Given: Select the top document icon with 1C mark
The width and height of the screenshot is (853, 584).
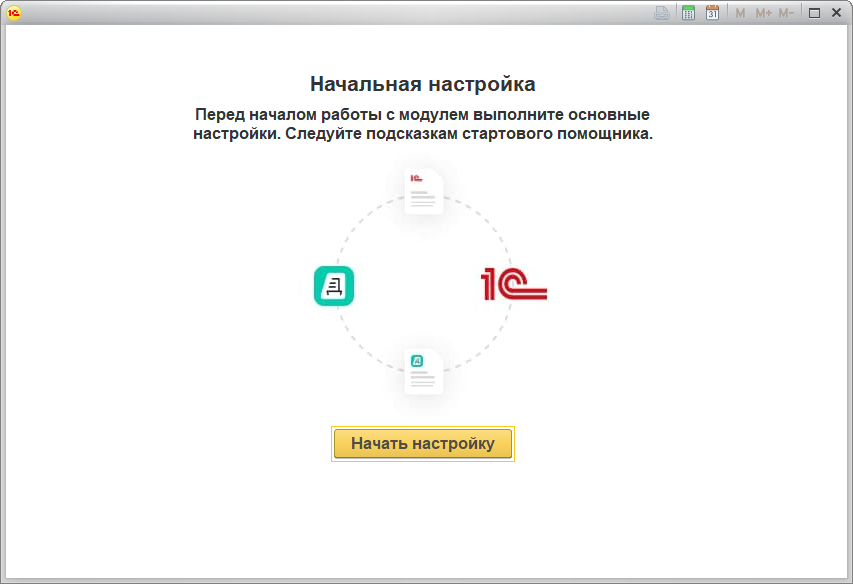Looking at the screenshot, I should point(423,191).
